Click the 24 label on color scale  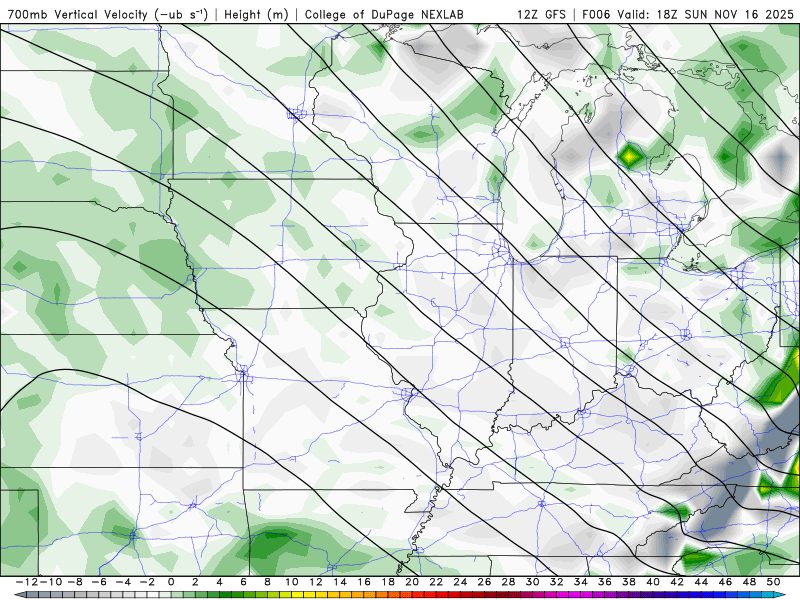click(460, 582)
